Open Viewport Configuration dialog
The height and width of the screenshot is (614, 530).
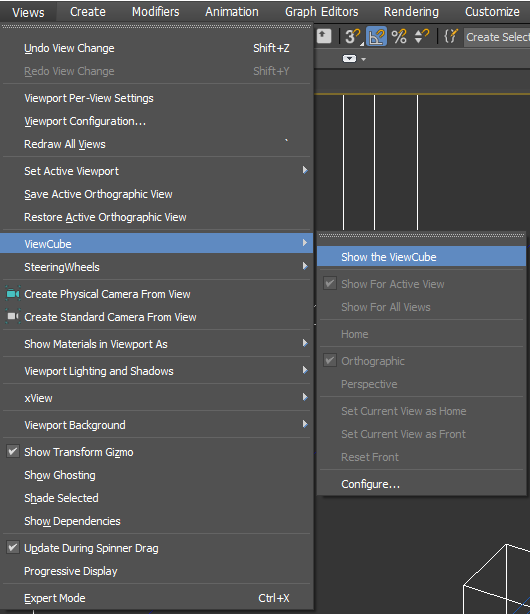coord(157,121)
